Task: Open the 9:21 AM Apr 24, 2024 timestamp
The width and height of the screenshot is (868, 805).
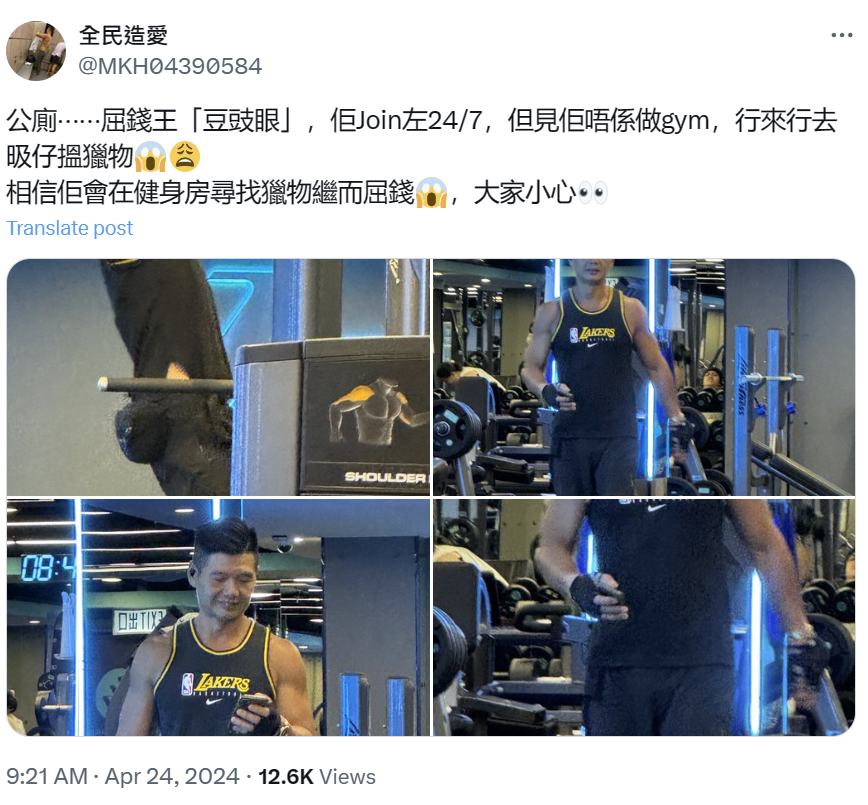Action: (123, 776)
